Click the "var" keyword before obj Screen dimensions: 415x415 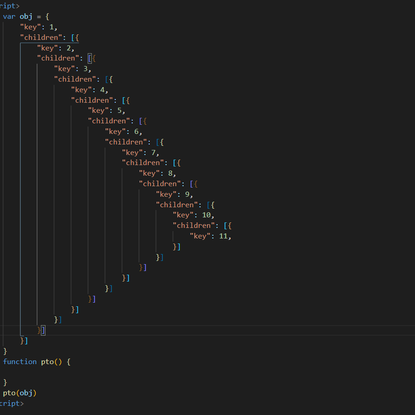pos(9,16)
